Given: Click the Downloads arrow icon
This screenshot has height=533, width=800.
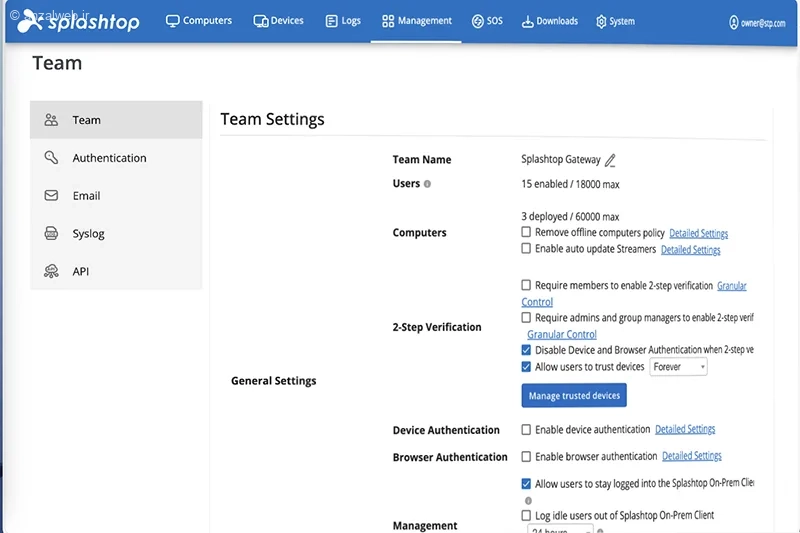Looking at the screenshot, I should click(x=527, y=21).
